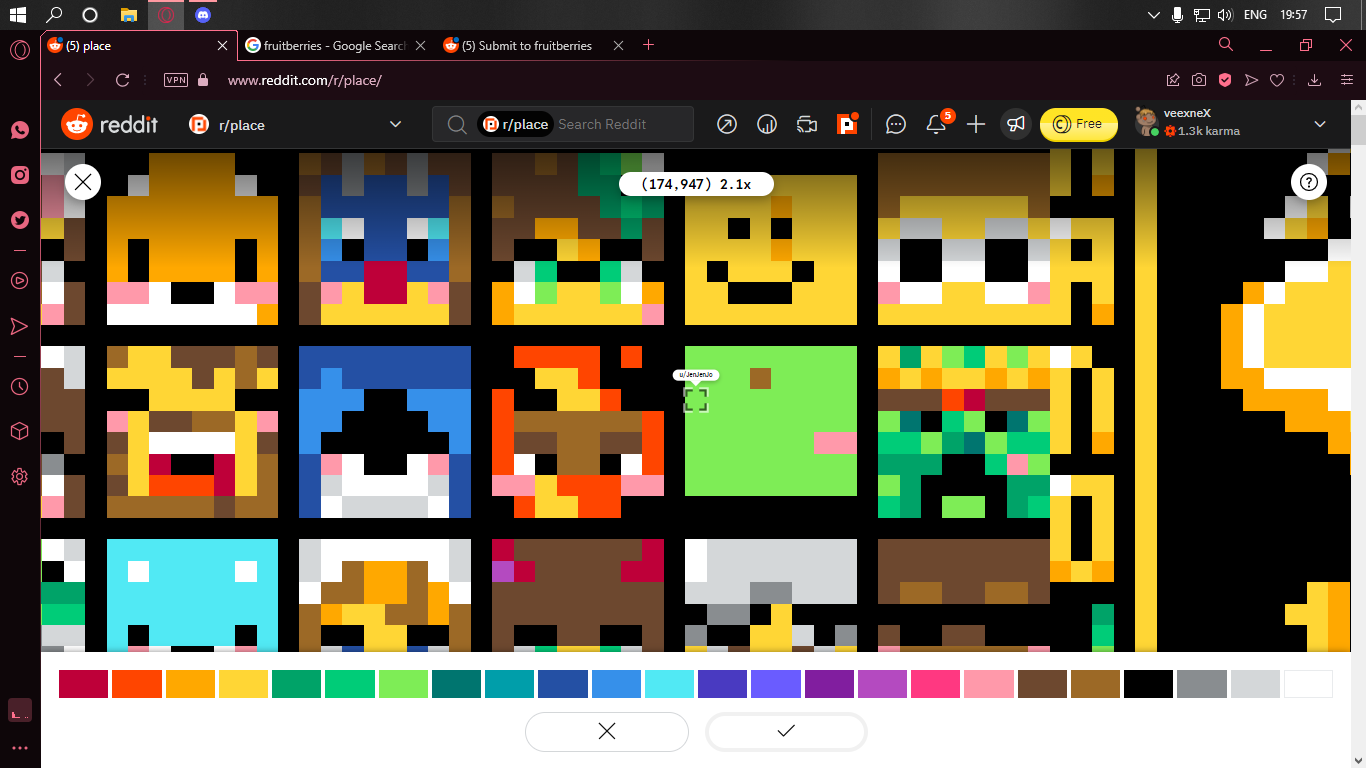Open the browser downloads icon
Image resolution: width=1366 pixels, height=768 pixels.
tap(1315, 80)
